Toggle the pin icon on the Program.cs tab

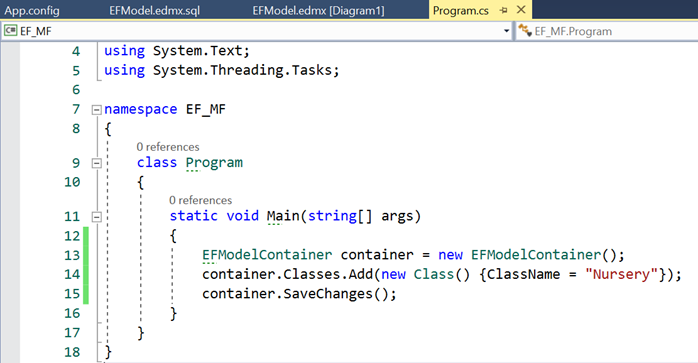point(504,10)
